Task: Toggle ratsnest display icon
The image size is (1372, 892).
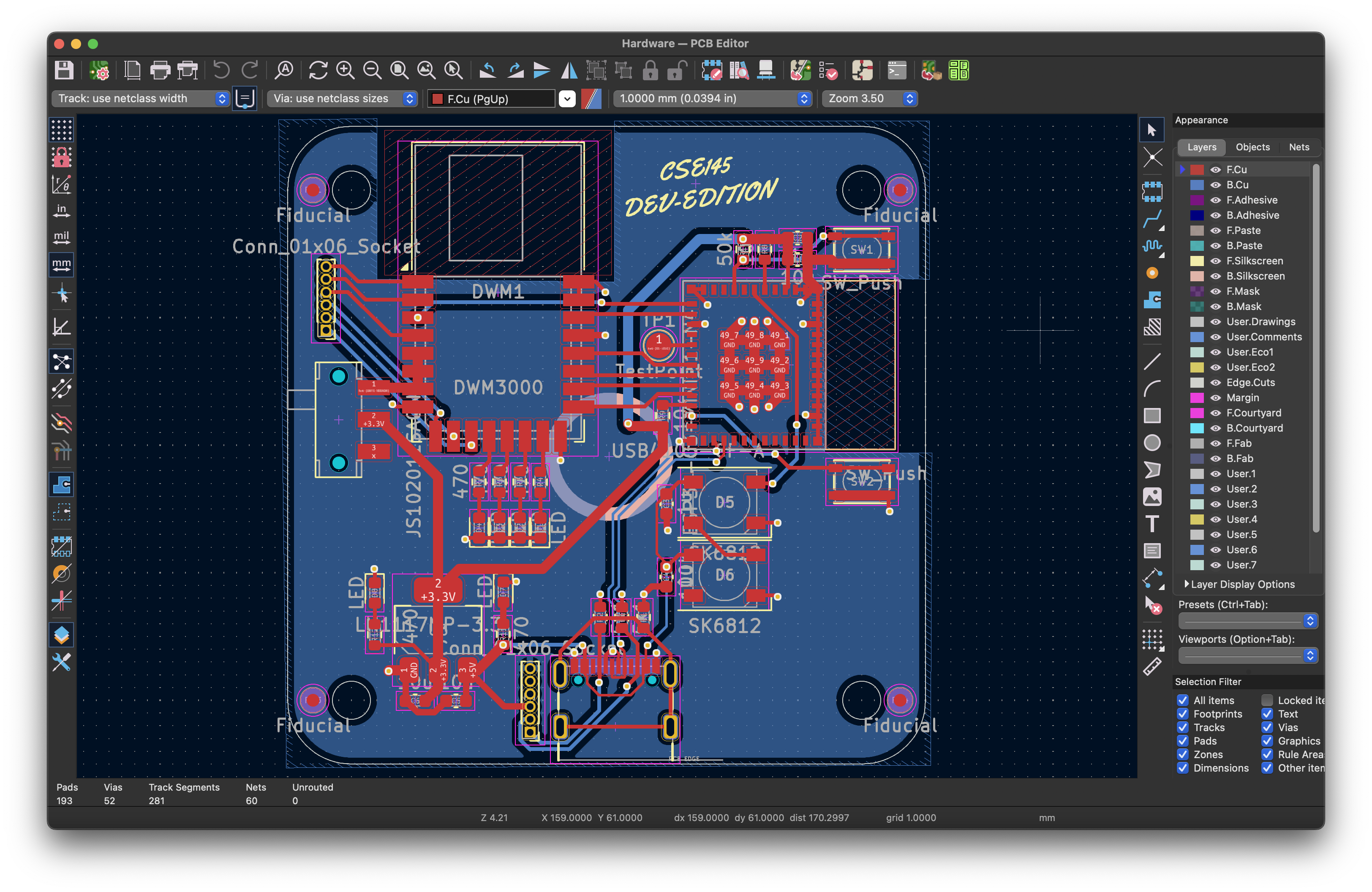Action: coord(61,362)
